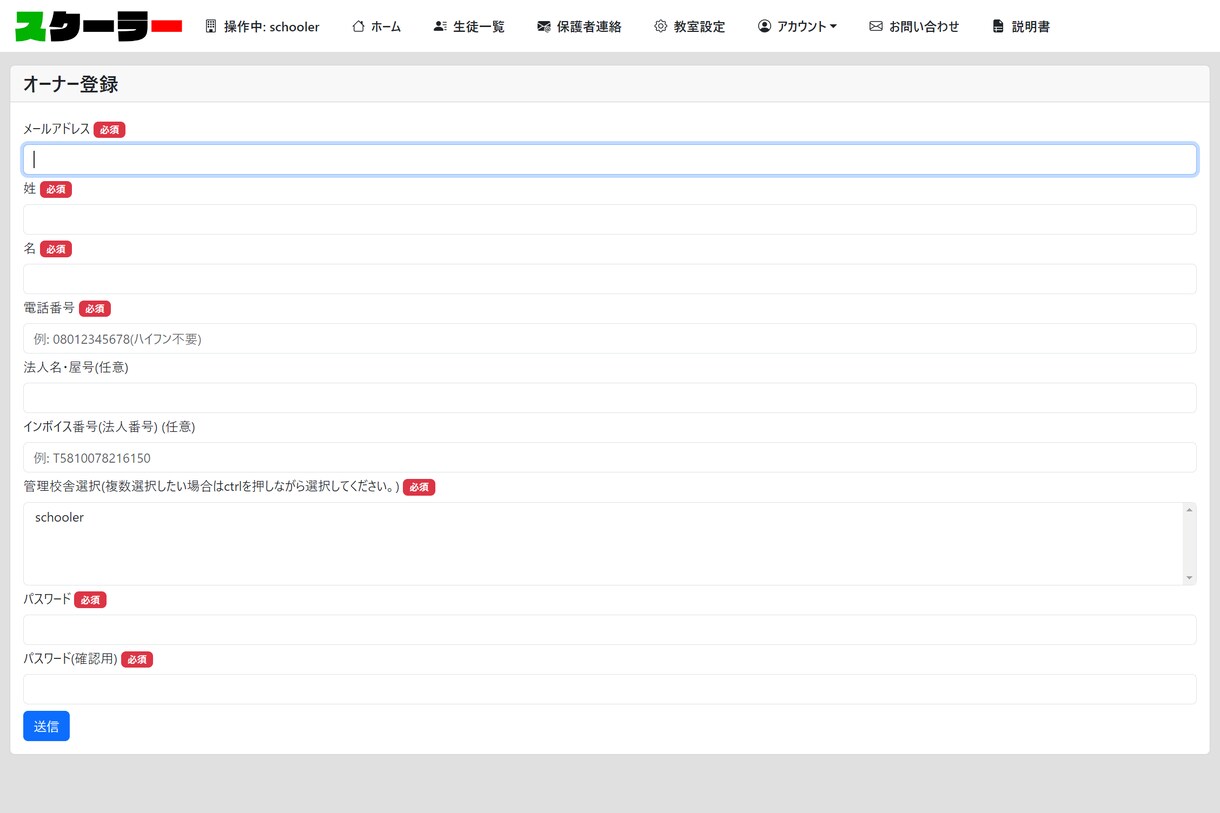The width and height of the screenshot is (1220, 813).
Task: Click the 操作中: schooler label
Action: click(x=272, y=27)
